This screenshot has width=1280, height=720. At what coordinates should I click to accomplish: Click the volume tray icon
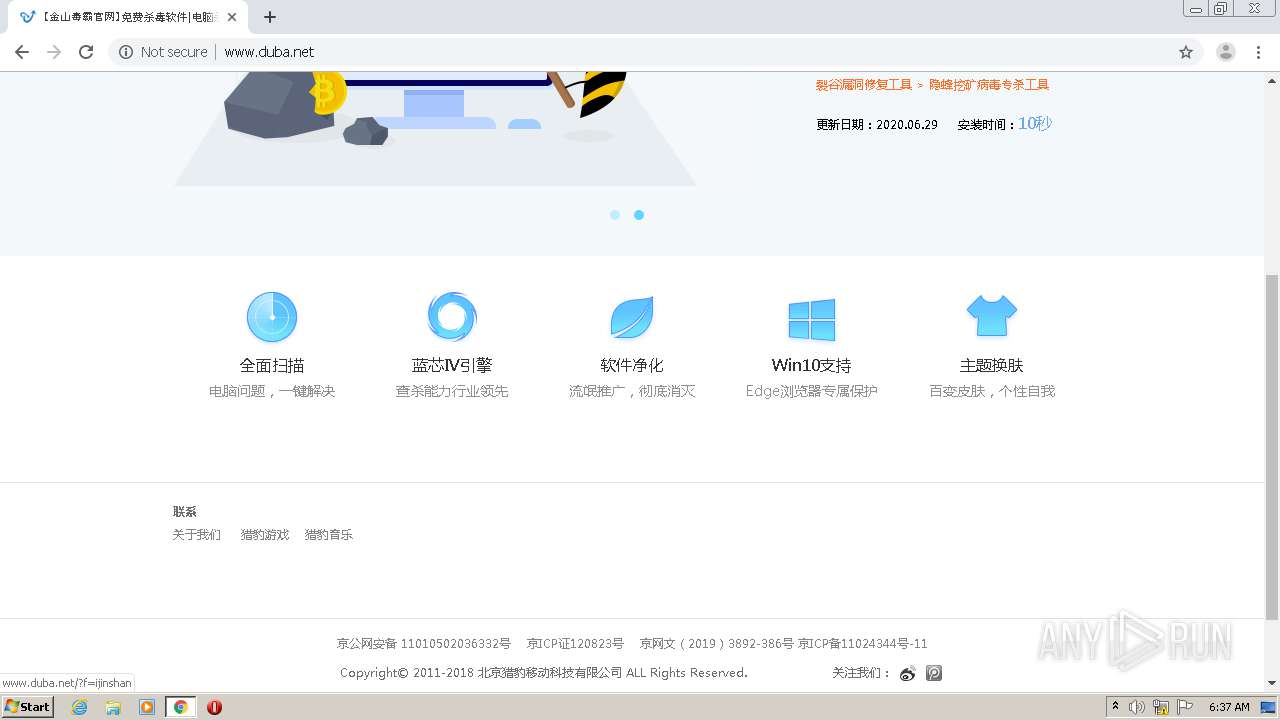coord(1137,707)
